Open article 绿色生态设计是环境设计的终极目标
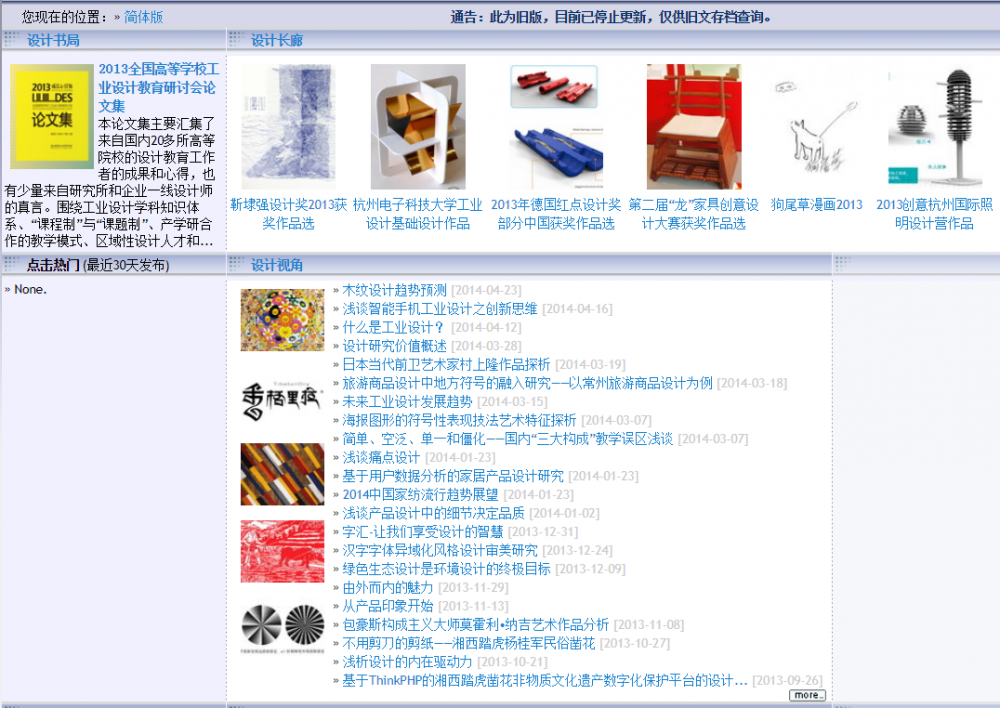Screen dimensions: 1000x708 446,568
